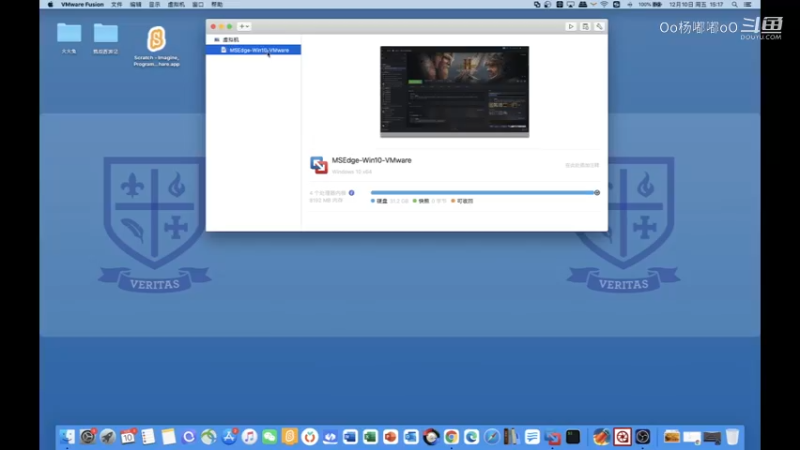Open Trash in the Dock
Viewport: 800px width, 450px height.
pyautogui.click(x=732, y=437)
